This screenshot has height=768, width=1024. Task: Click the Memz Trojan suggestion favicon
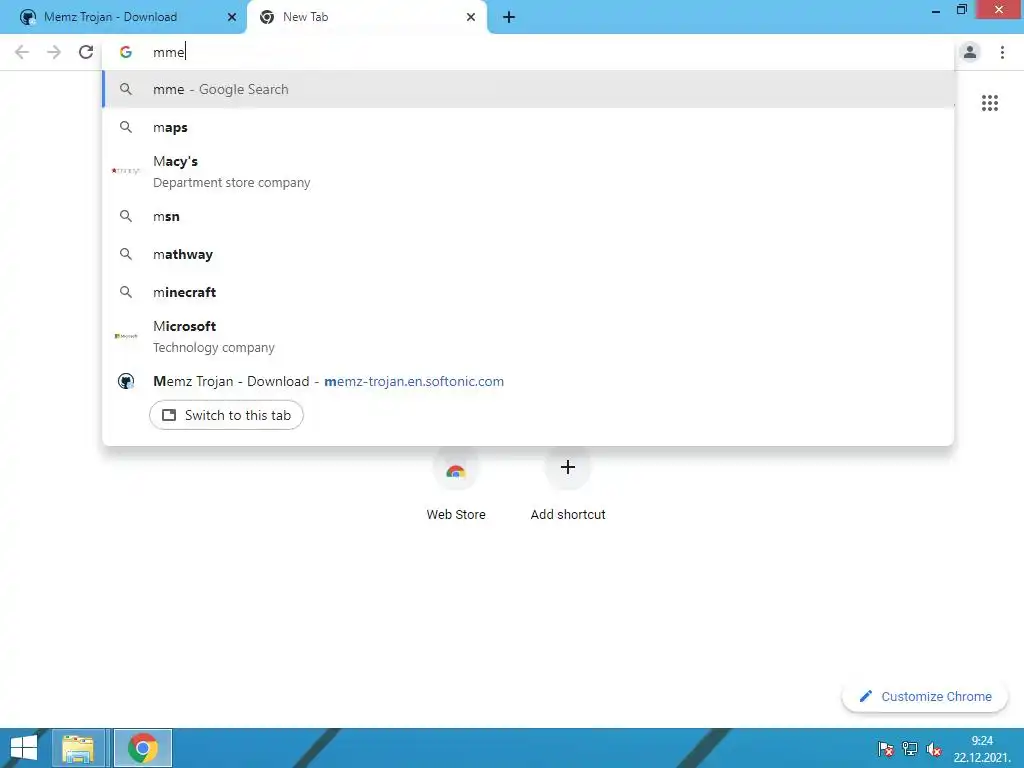pyautogui.click(x=126, y=381)
